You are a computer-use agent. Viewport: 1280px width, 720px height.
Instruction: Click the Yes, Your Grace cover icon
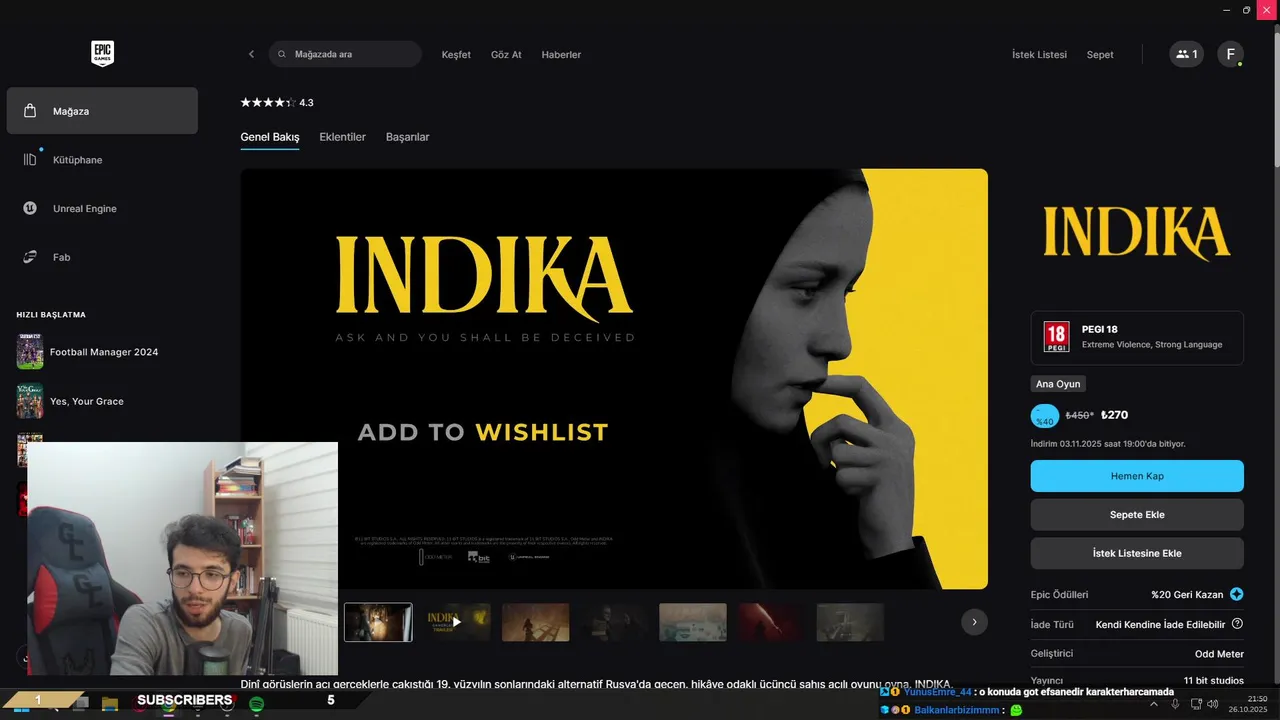coord(30,401)
